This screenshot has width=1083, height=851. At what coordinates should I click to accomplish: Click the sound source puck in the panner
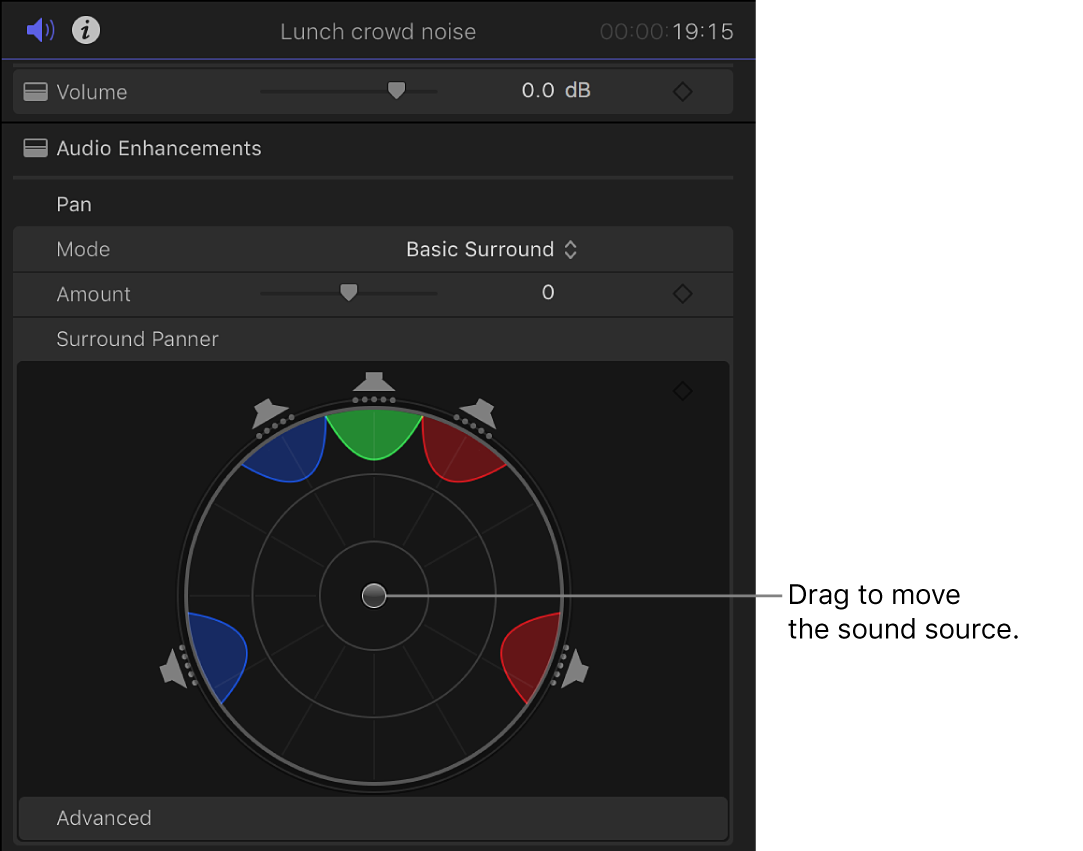pos(374,595)
